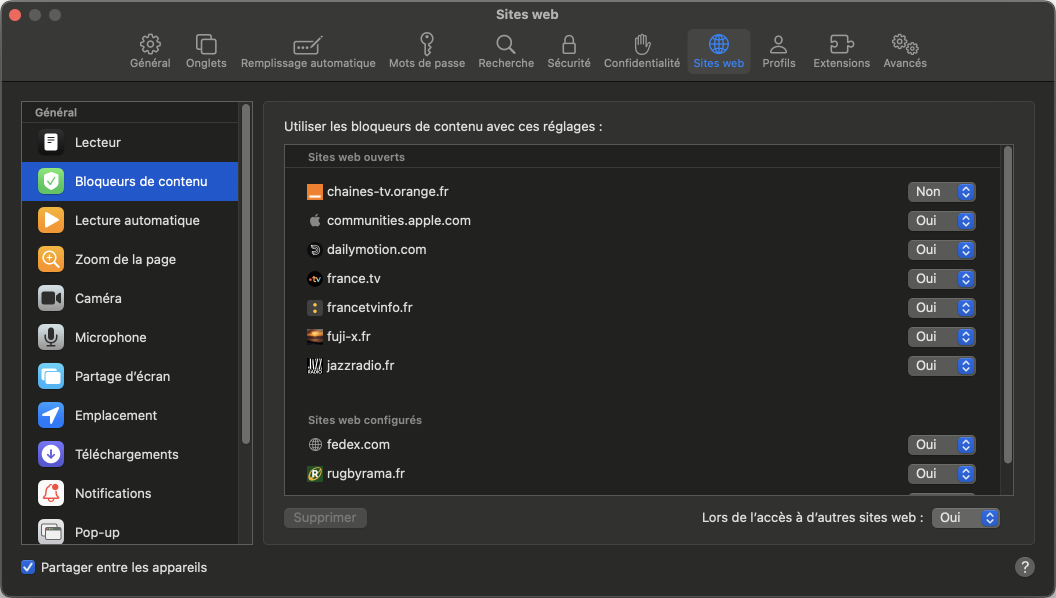Screen dimensions: 1056x598
Task: Select the Téléchargements download icon
Action: point(51,455)
